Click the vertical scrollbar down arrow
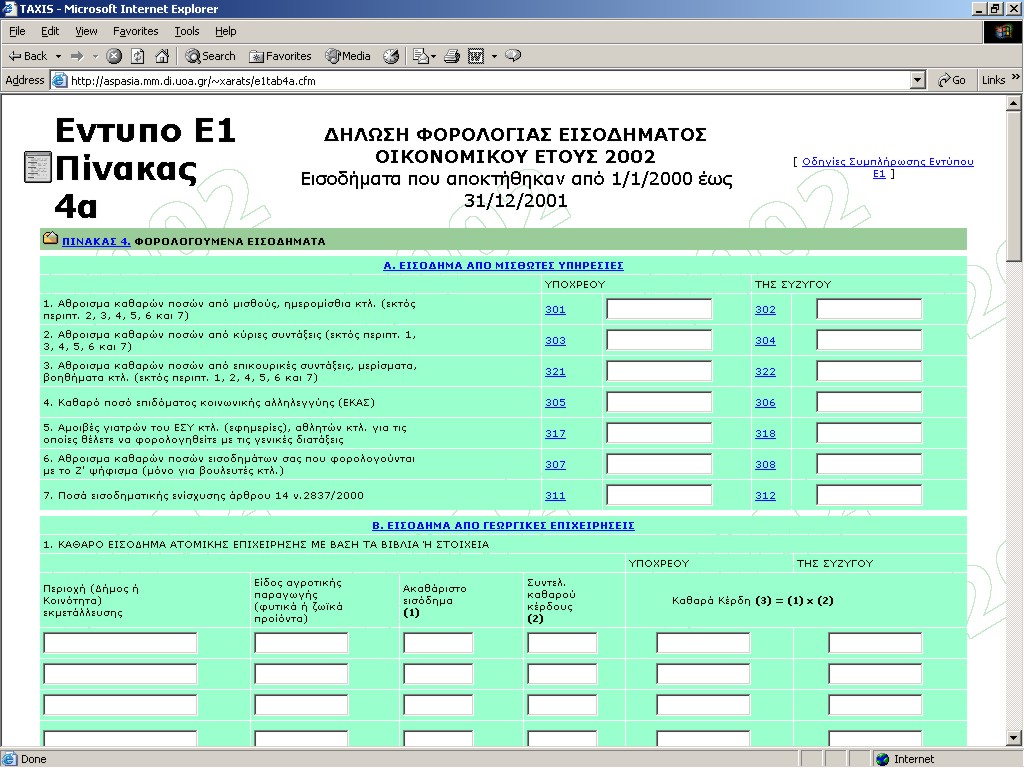1024x768 pixels. 1014,739
